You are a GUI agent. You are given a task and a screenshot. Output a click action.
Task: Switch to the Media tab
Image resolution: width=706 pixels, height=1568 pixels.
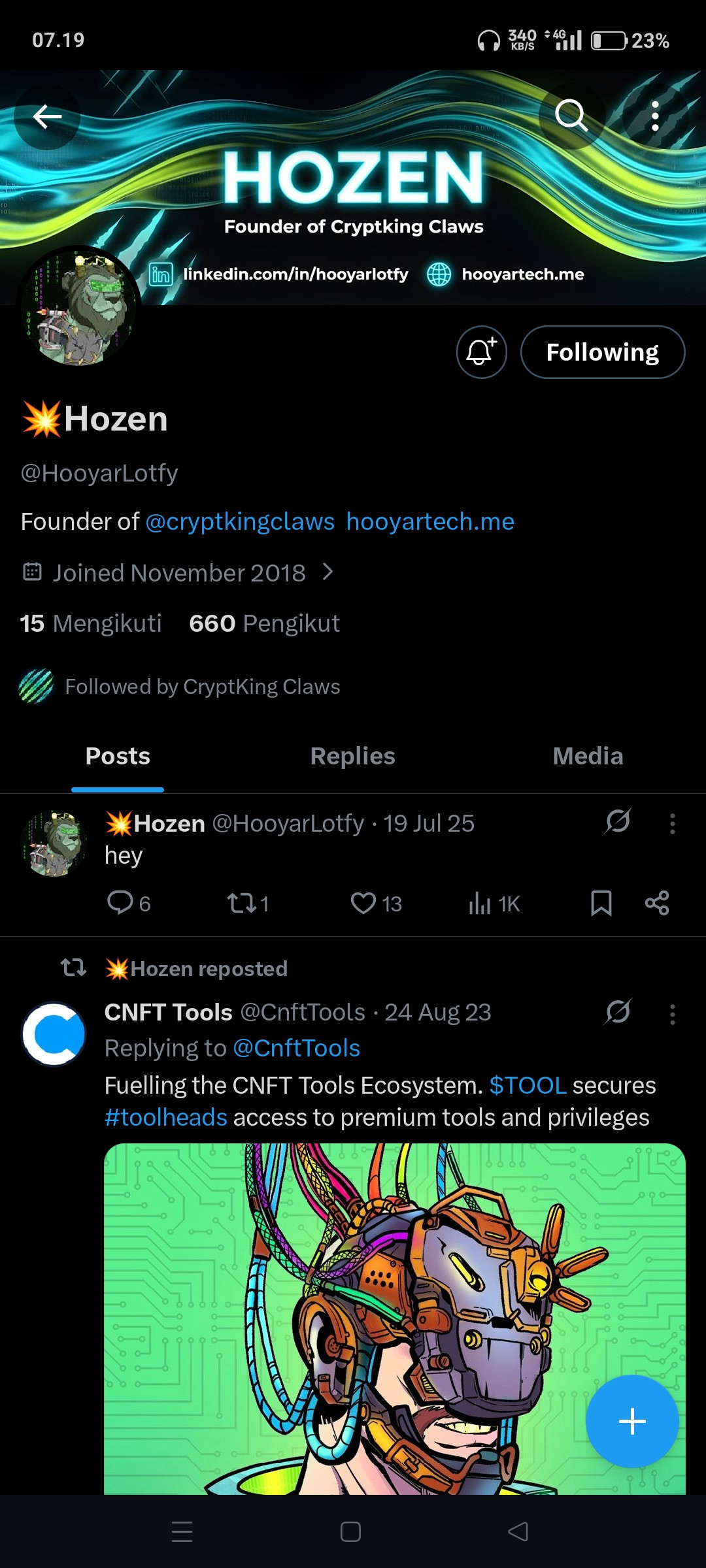tap(588, 756)
